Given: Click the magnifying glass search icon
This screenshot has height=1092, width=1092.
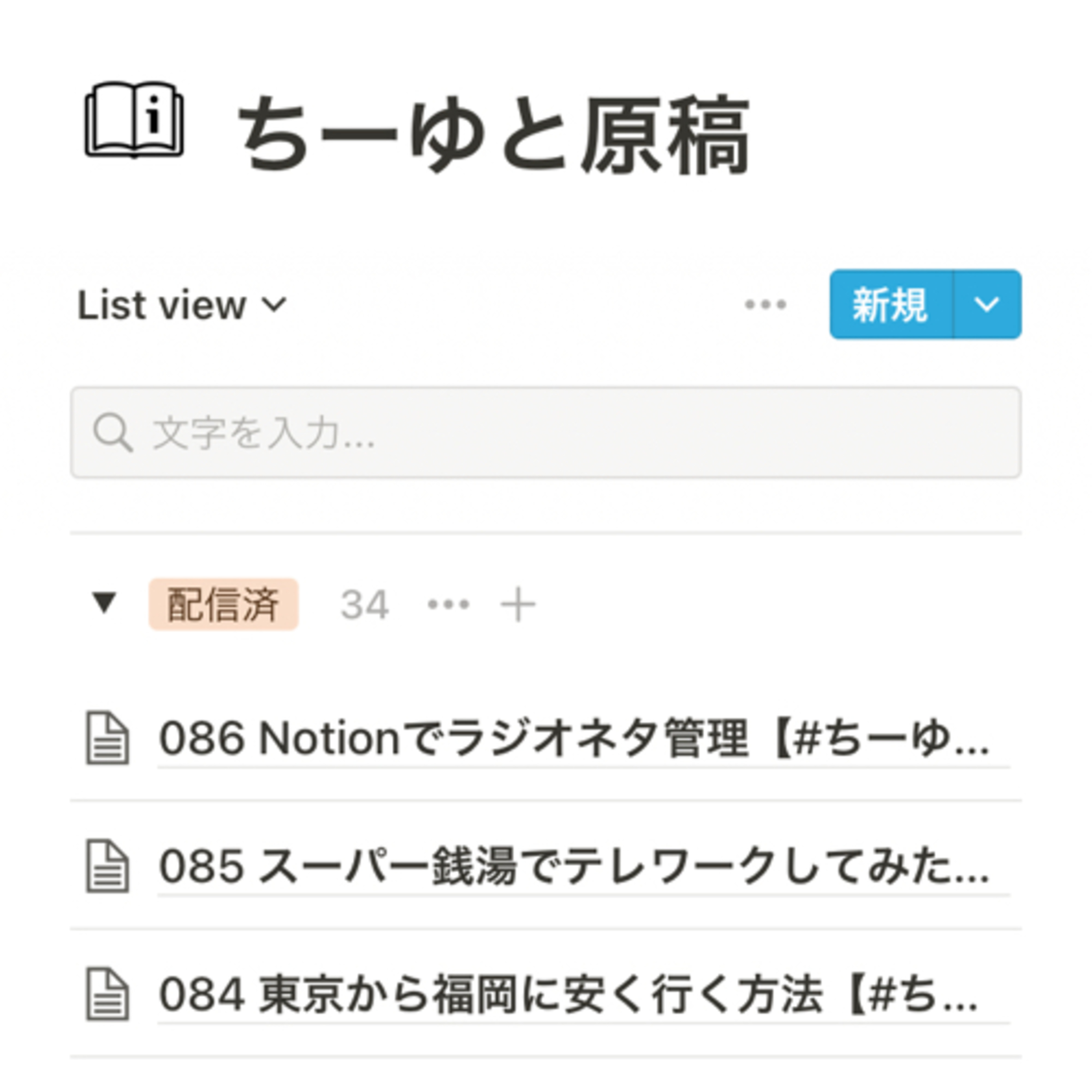Looking at the screenshot, I should [112, 433].
